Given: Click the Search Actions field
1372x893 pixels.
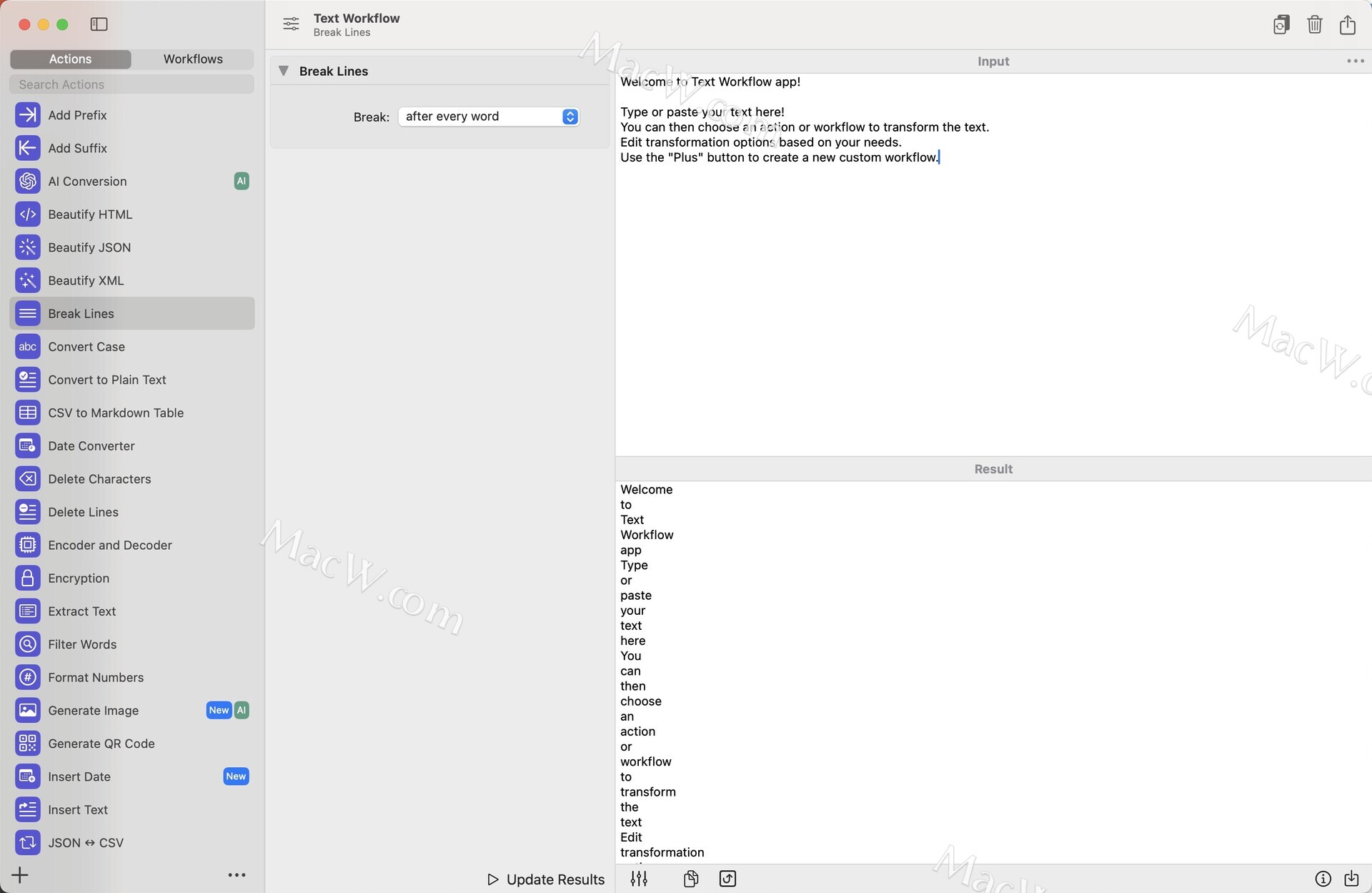Looking at the screenshot, I should click(x=132, y=84).
